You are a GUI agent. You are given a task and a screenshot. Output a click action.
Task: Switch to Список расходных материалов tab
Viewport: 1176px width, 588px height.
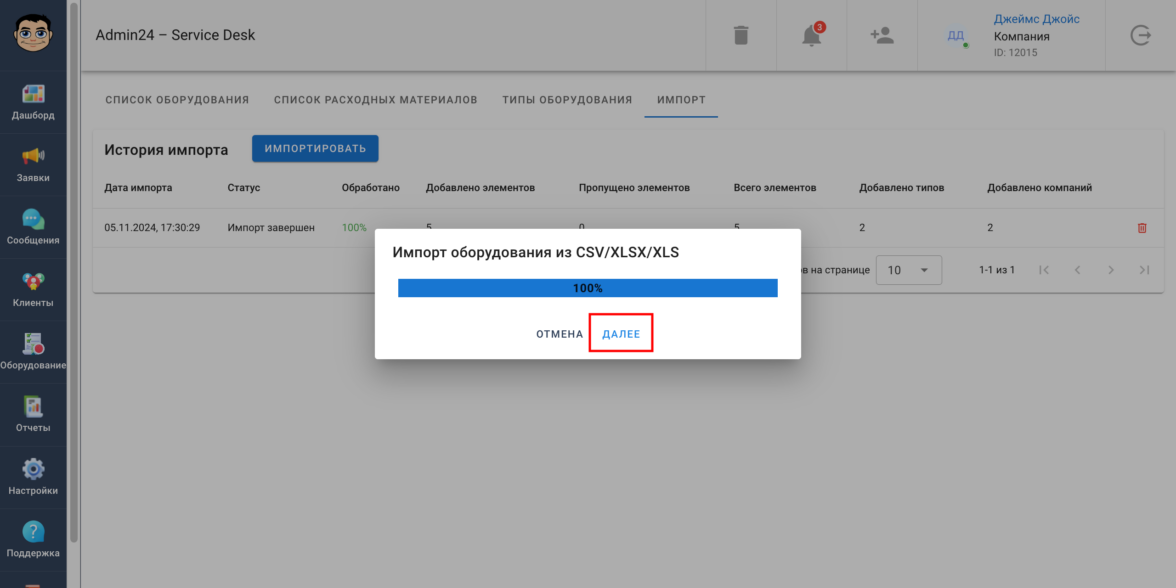click(x=376, y=100)
